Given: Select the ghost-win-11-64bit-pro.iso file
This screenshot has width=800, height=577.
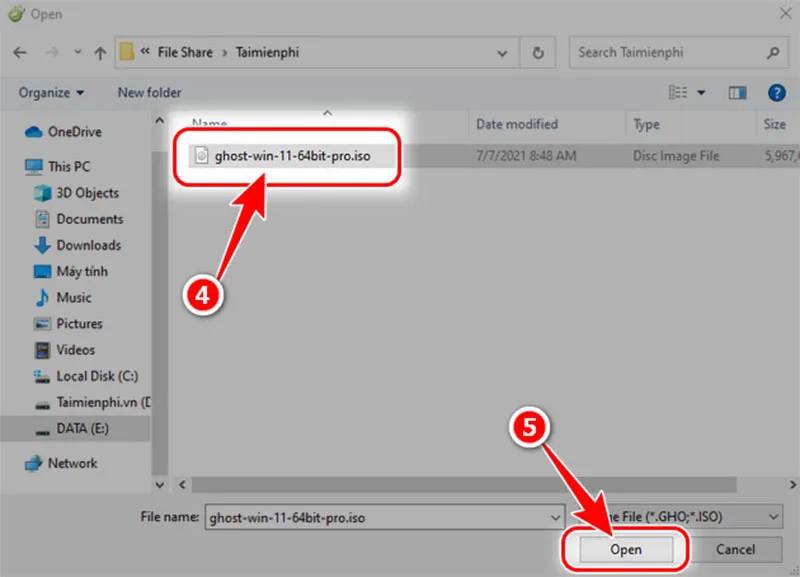Looking at the screenshot, I should click(292, 156).
